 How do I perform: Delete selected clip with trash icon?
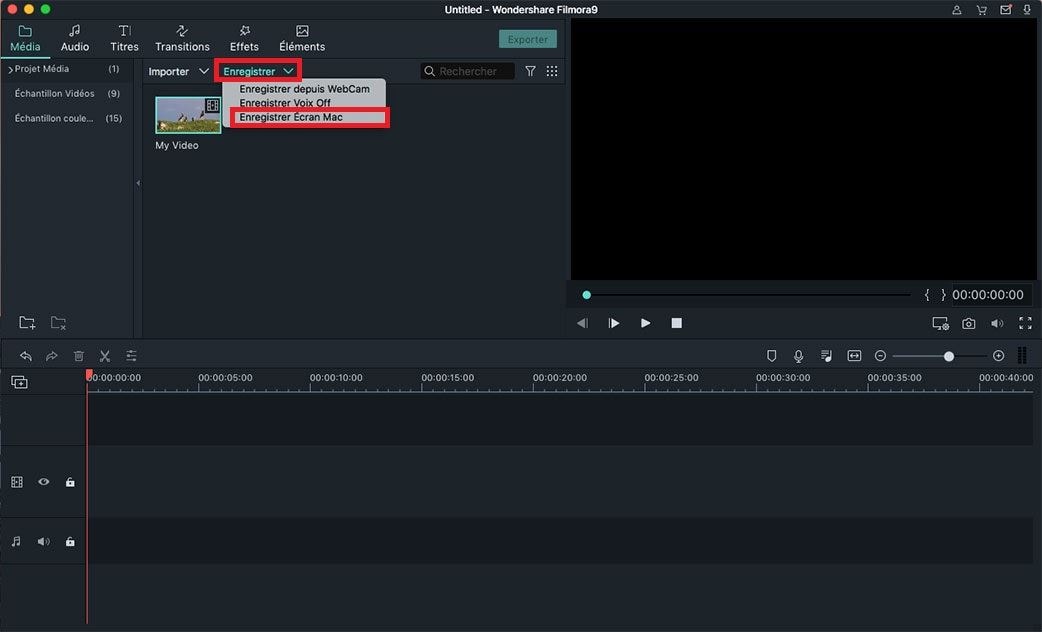[78, 356]
